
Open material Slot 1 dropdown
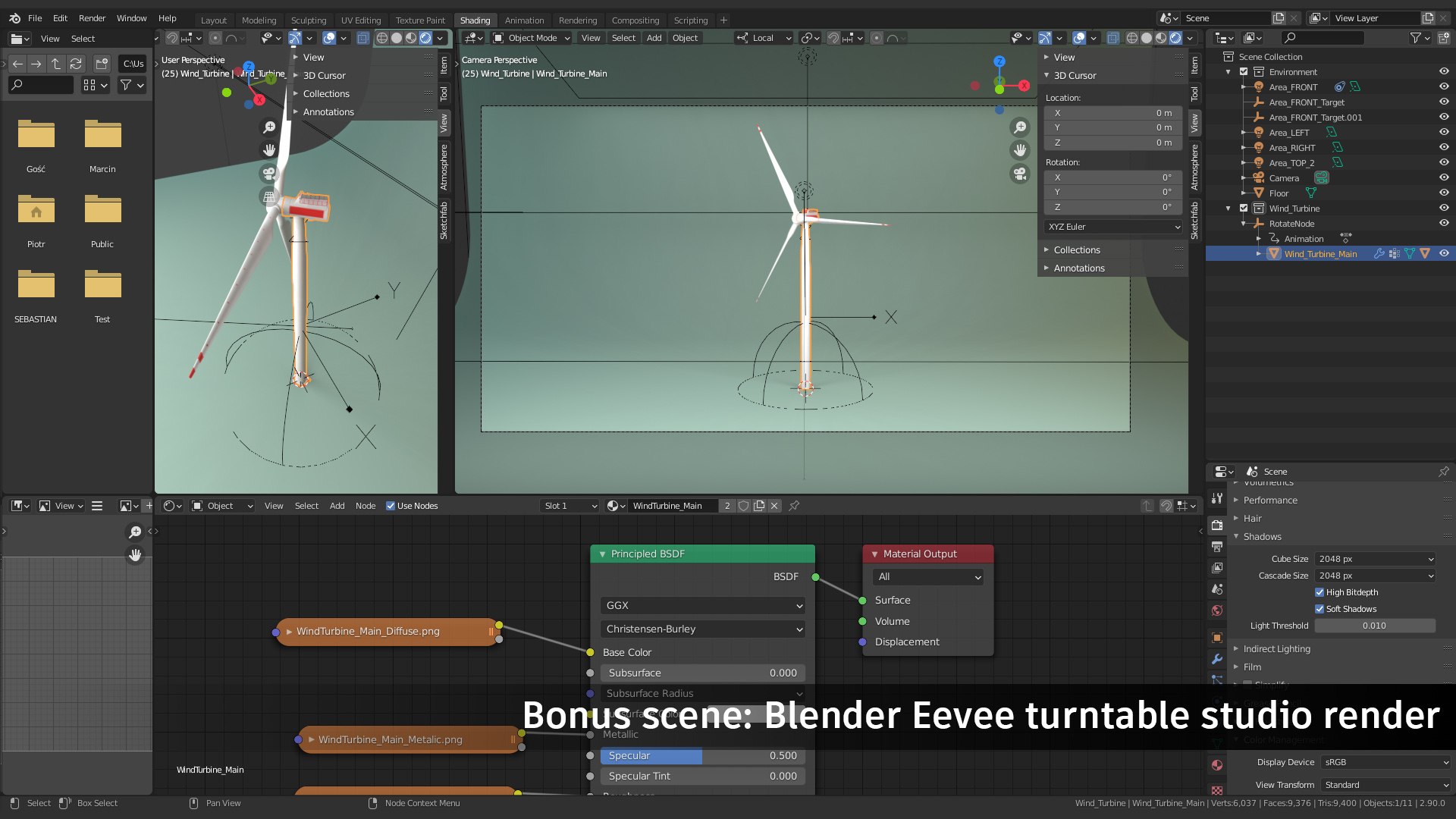tap(570, 506)
